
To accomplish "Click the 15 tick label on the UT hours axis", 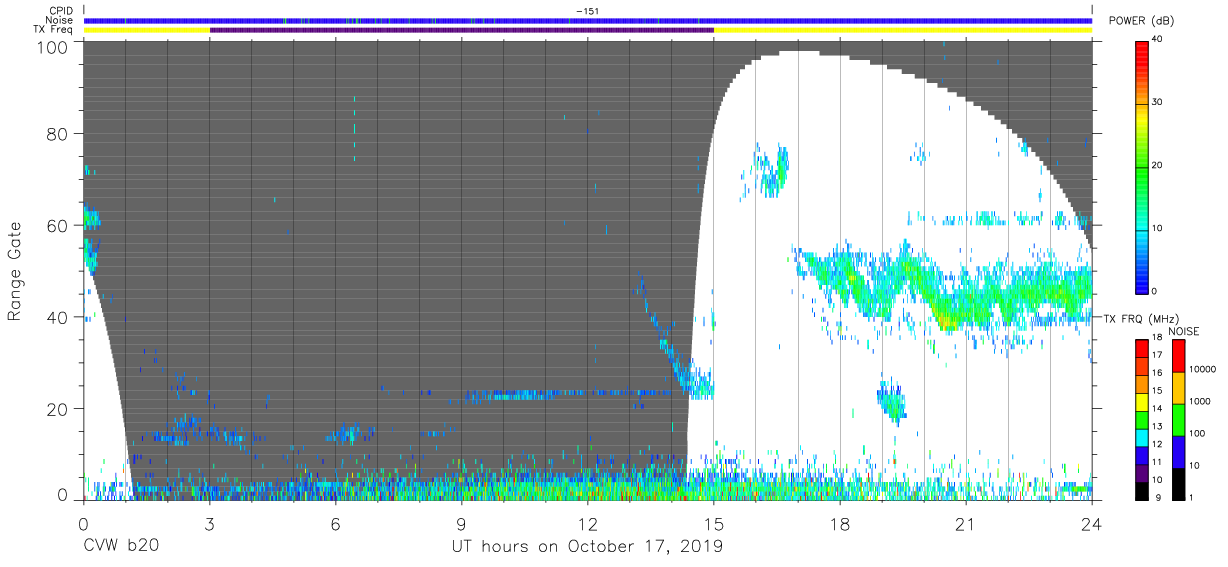I will [714, 523].
